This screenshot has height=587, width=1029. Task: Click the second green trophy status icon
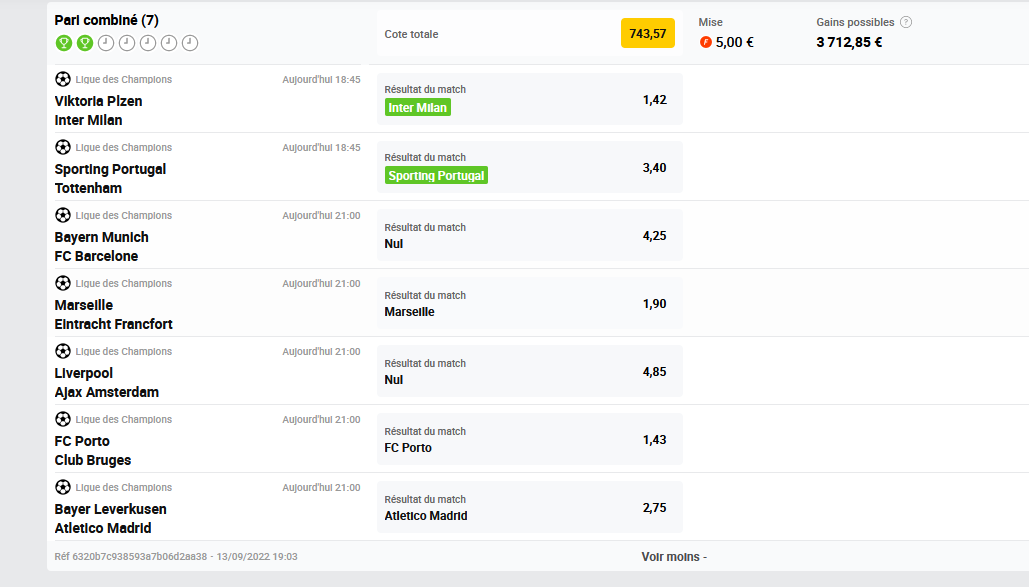tap(85, 43)
